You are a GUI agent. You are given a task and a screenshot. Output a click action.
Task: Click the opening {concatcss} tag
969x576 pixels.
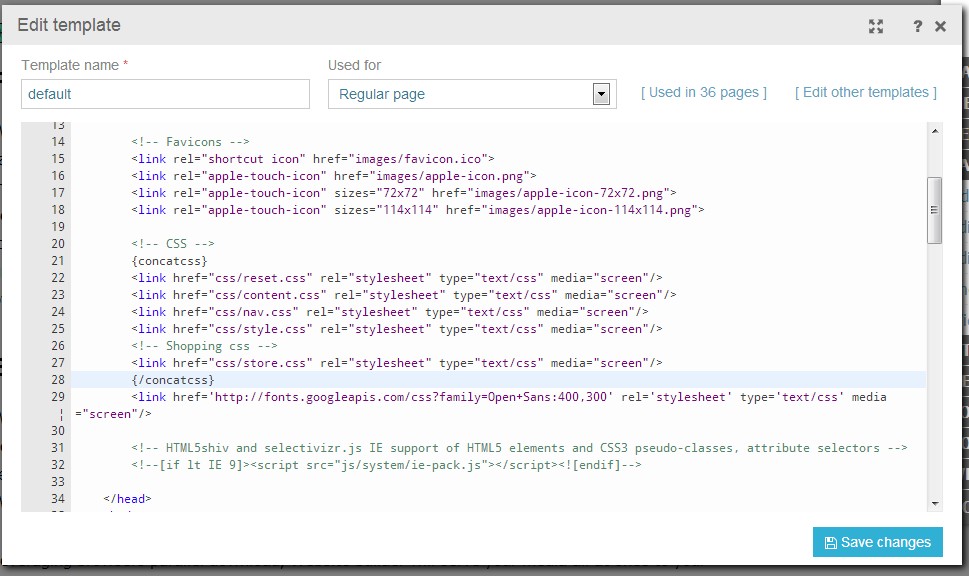click(169, 261)
